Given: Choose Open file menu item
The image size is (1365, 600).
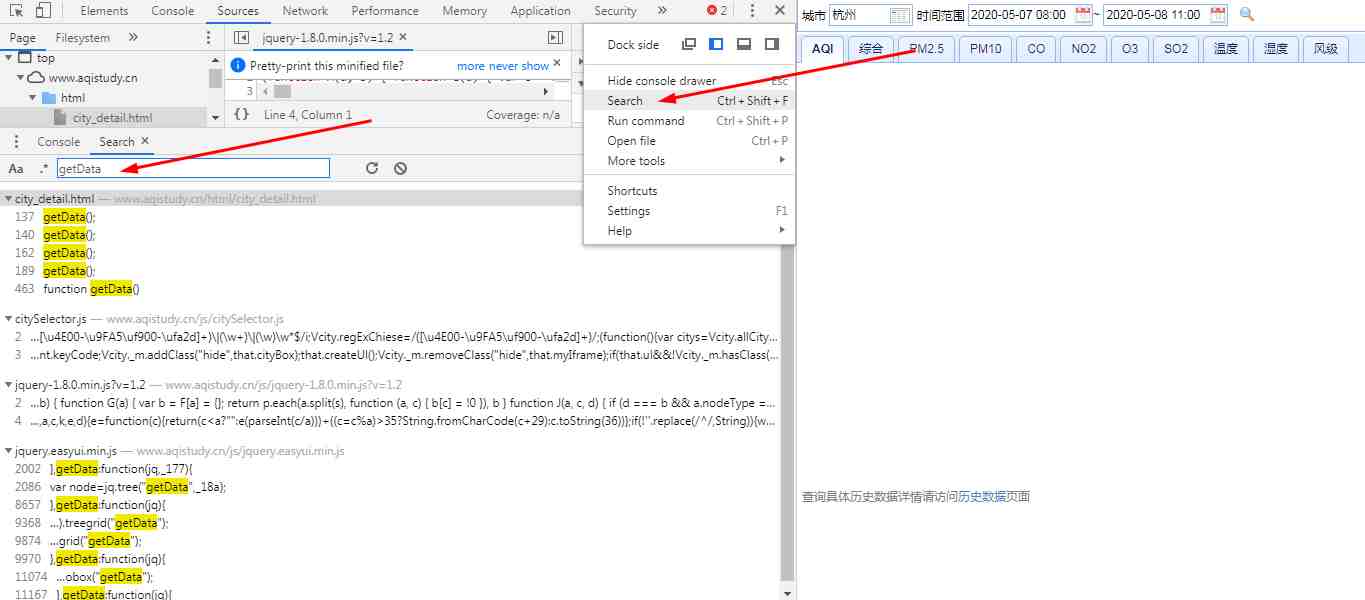Looking at the screenshot, I should (689, 141).
